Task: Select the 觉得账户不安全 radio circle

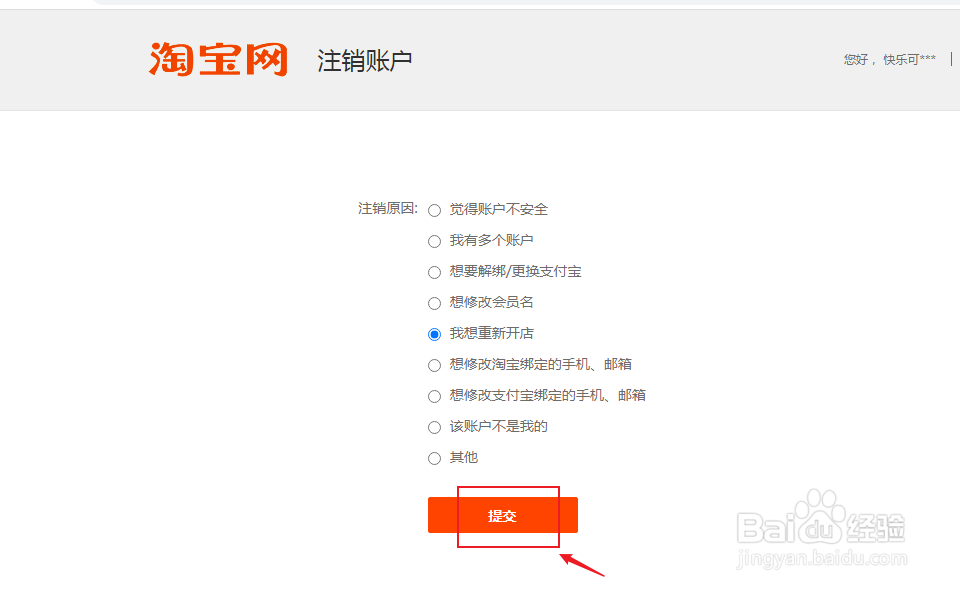Action: (x=434, y=211)
